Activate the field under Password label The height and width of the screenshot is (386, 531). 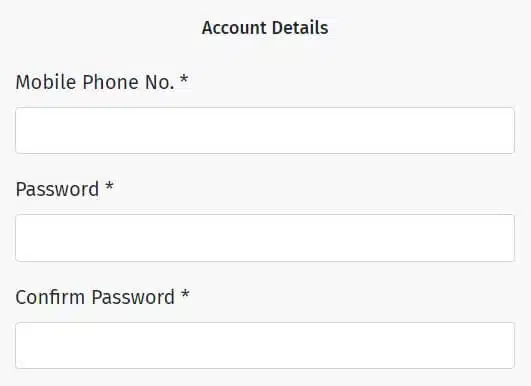(265, 238)
